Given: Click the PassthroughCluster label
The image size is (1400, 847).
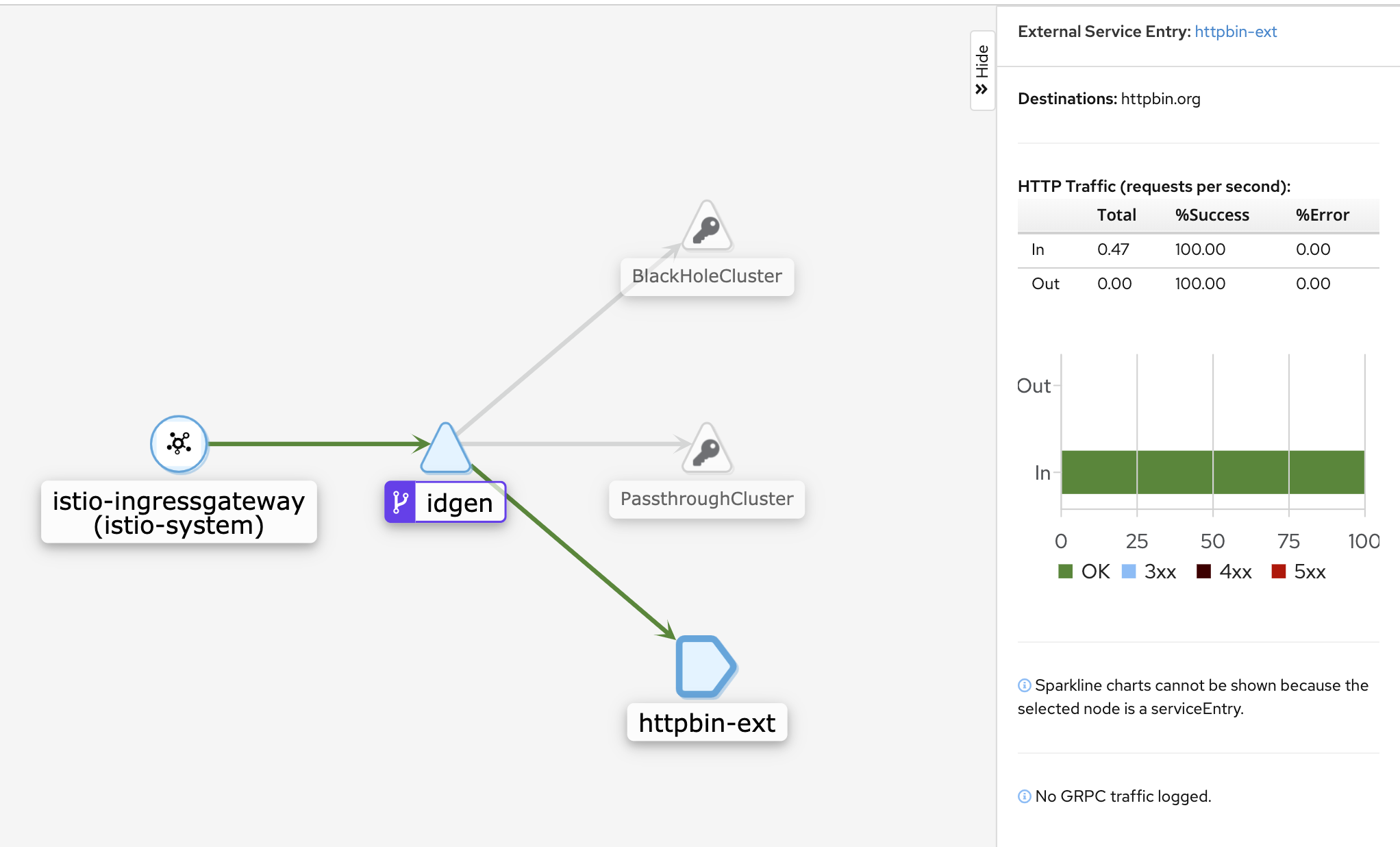Looking at the screenshot, I should 707,499.
